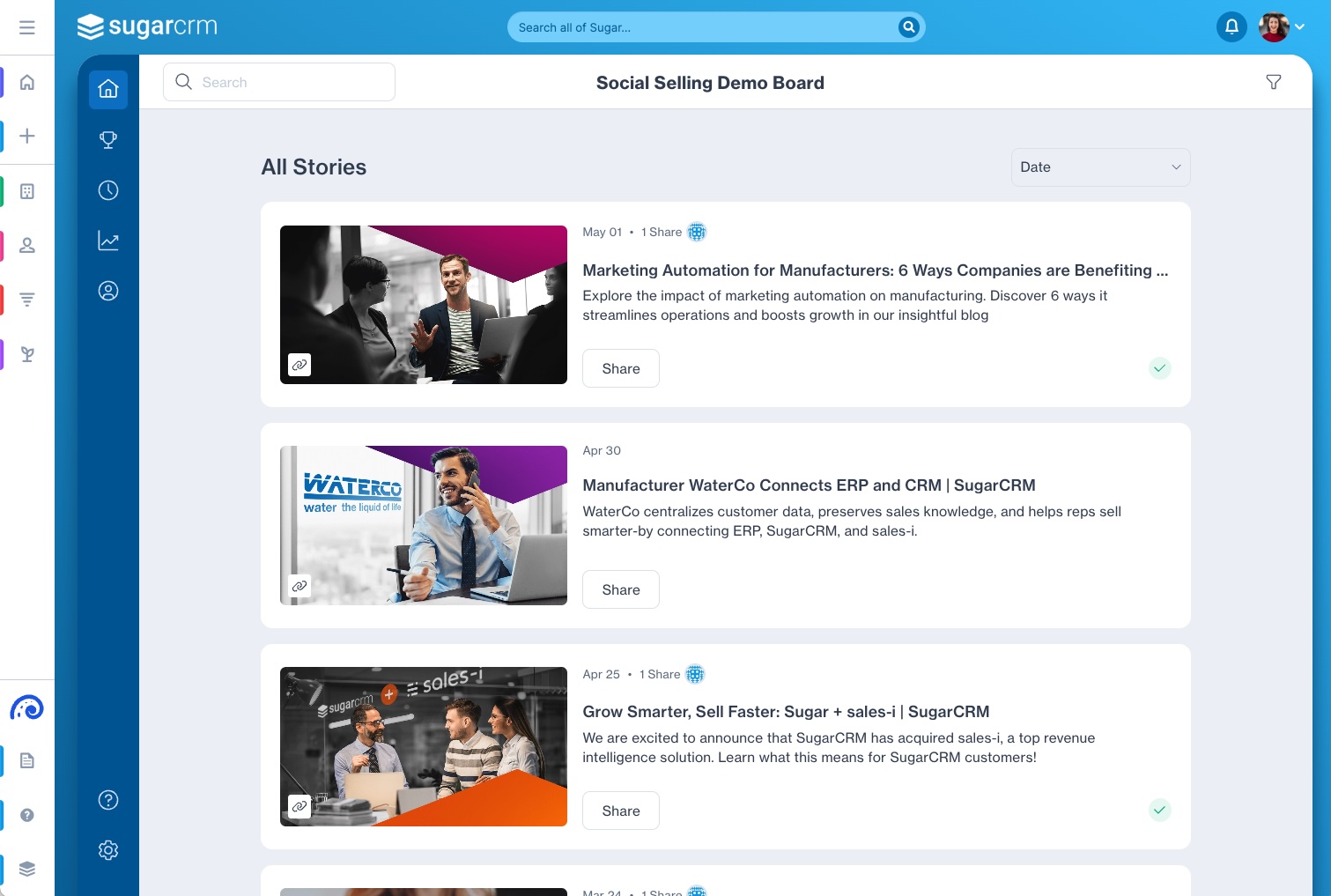Select the Home tab in blue sidebar

[108, 90]
